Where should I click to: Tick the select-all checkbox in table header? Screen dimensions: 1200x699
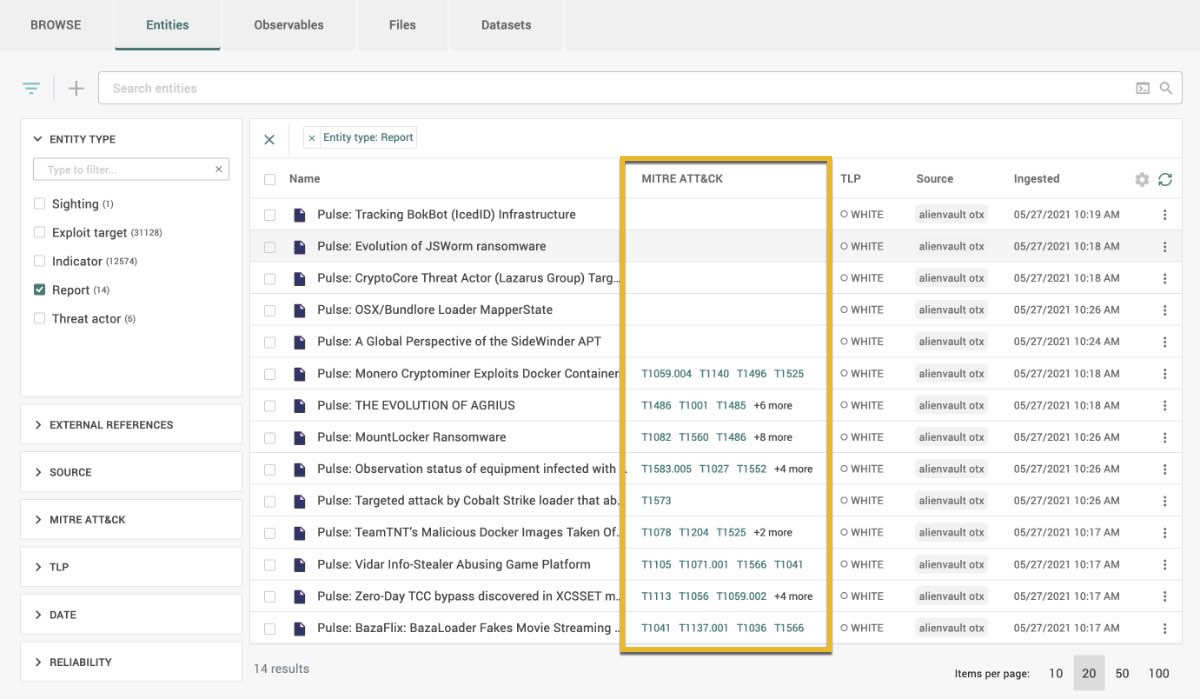(270, 179)
